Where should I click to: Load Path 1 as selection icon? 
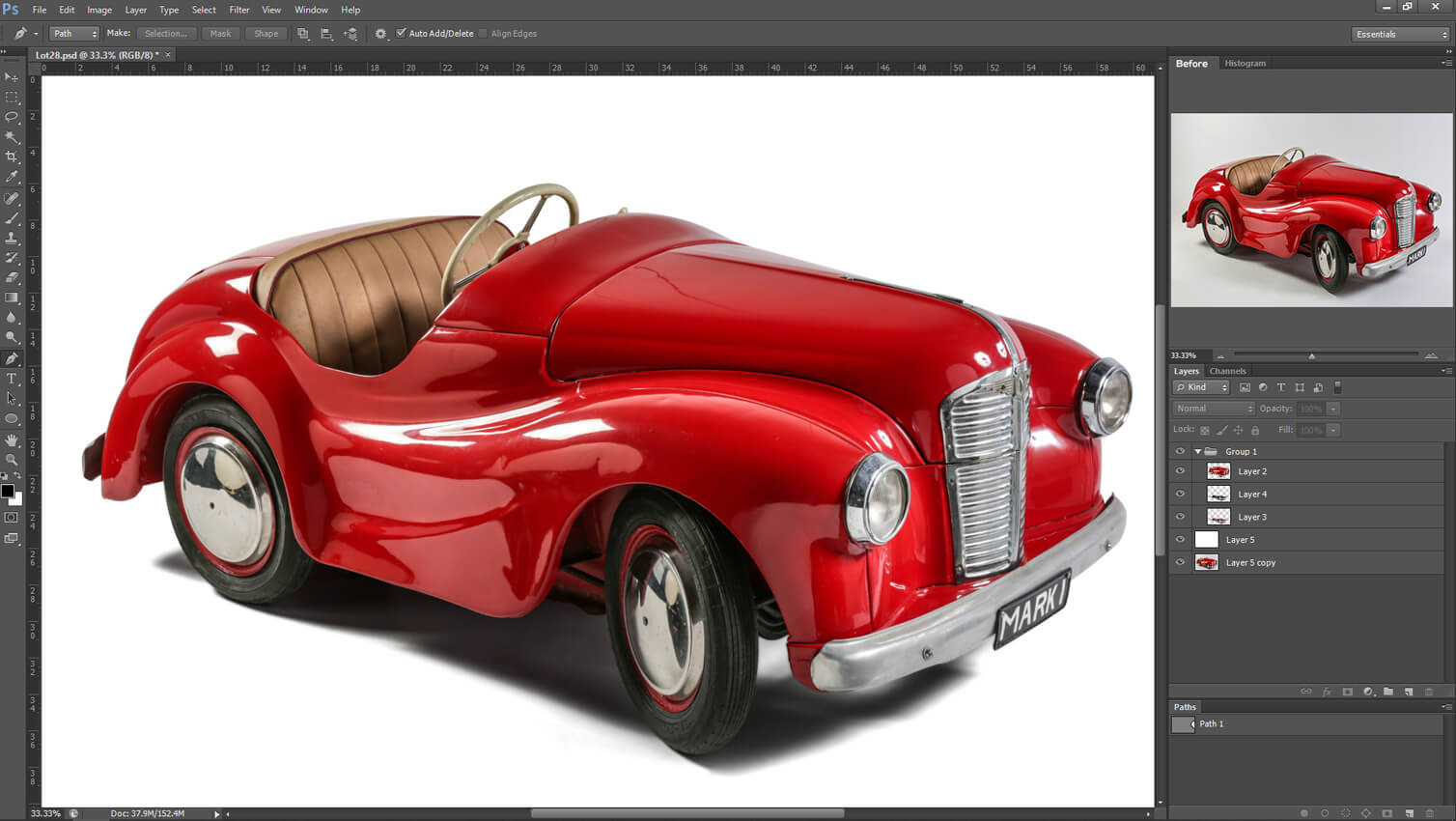pyautogui.click(x=1345, y=813)
